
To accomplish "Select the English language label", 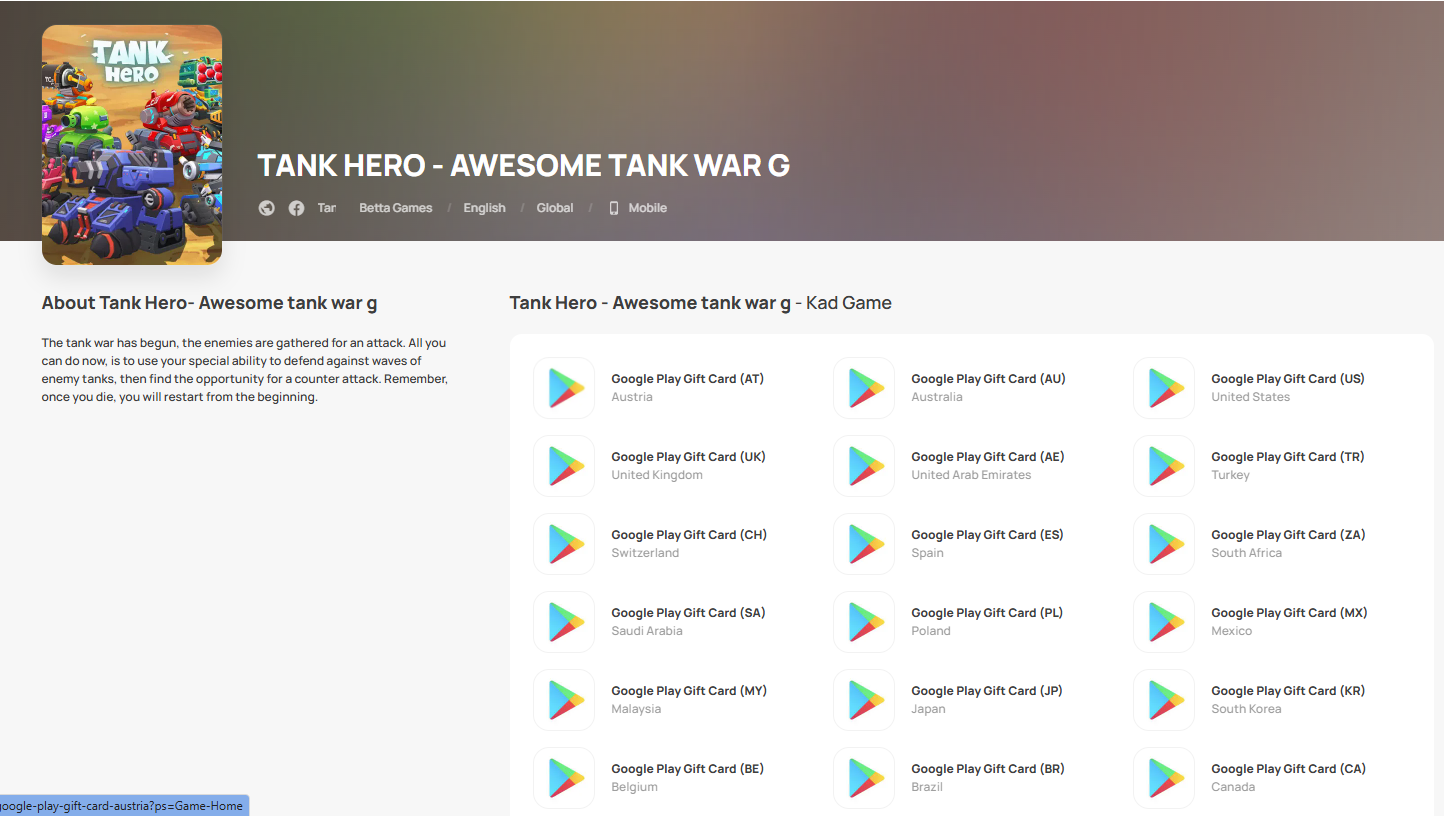I will point(484,208).
